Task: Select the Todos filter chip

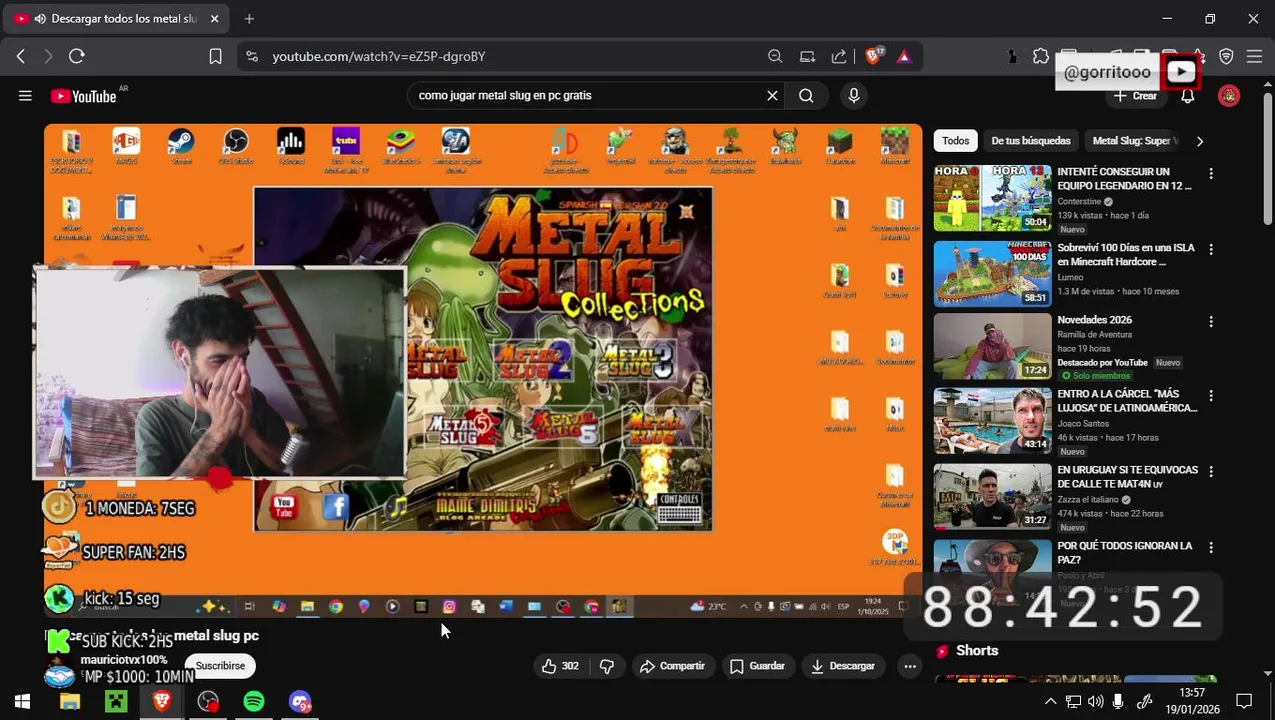Action: pyautogui.click(x=955, y=141)
